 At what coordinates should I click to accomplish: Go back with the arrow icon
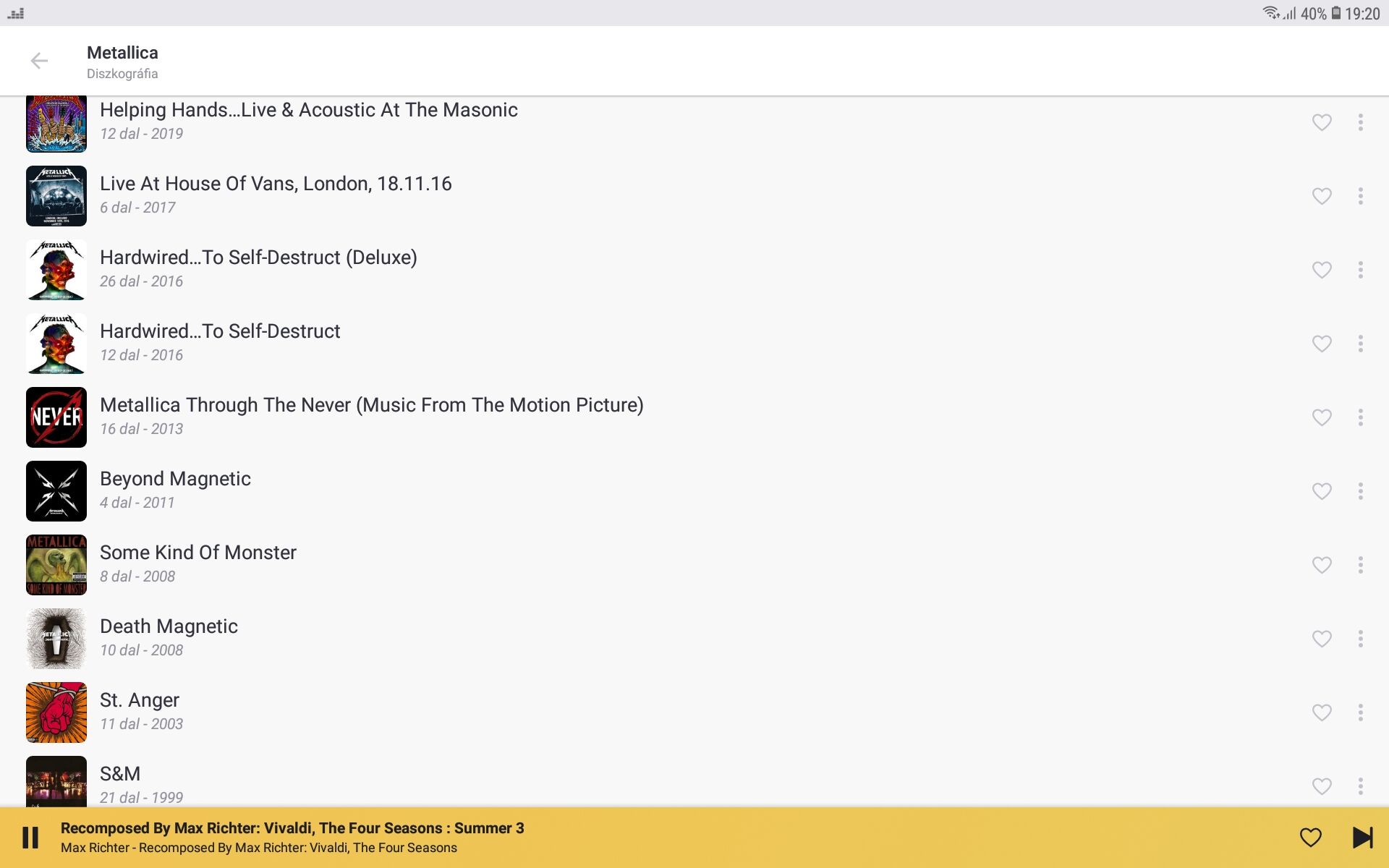pos(39,61)
